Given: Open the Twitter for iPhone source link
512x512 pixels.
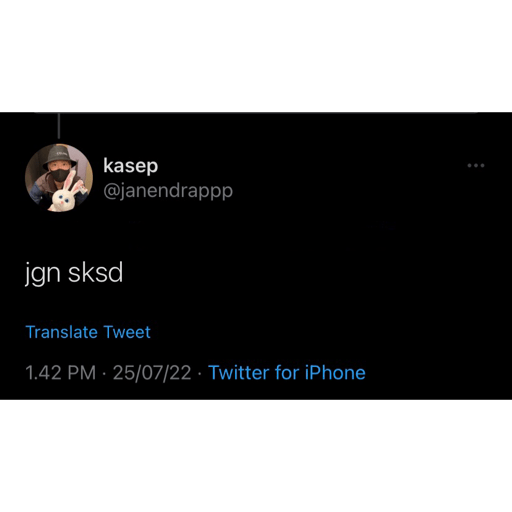Looking at the screenshot, I should click(x=287, y=373).
